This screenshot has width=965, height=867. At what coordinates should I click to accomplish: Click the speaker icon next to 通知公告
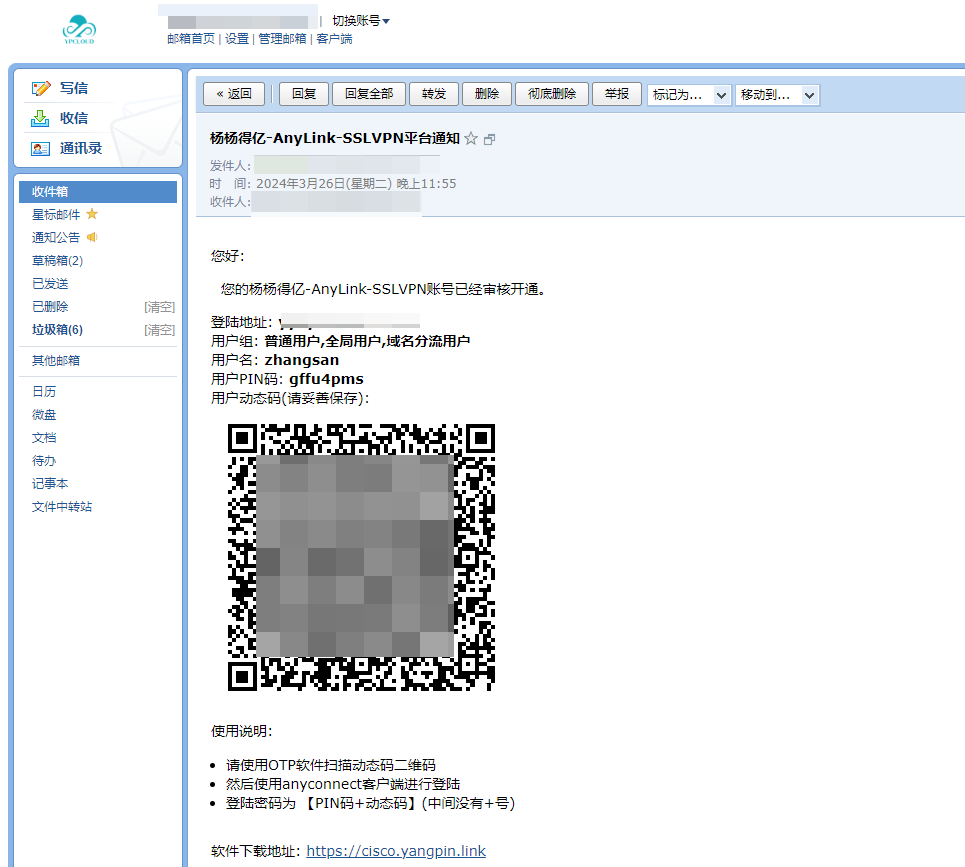(x=92, y=237)
